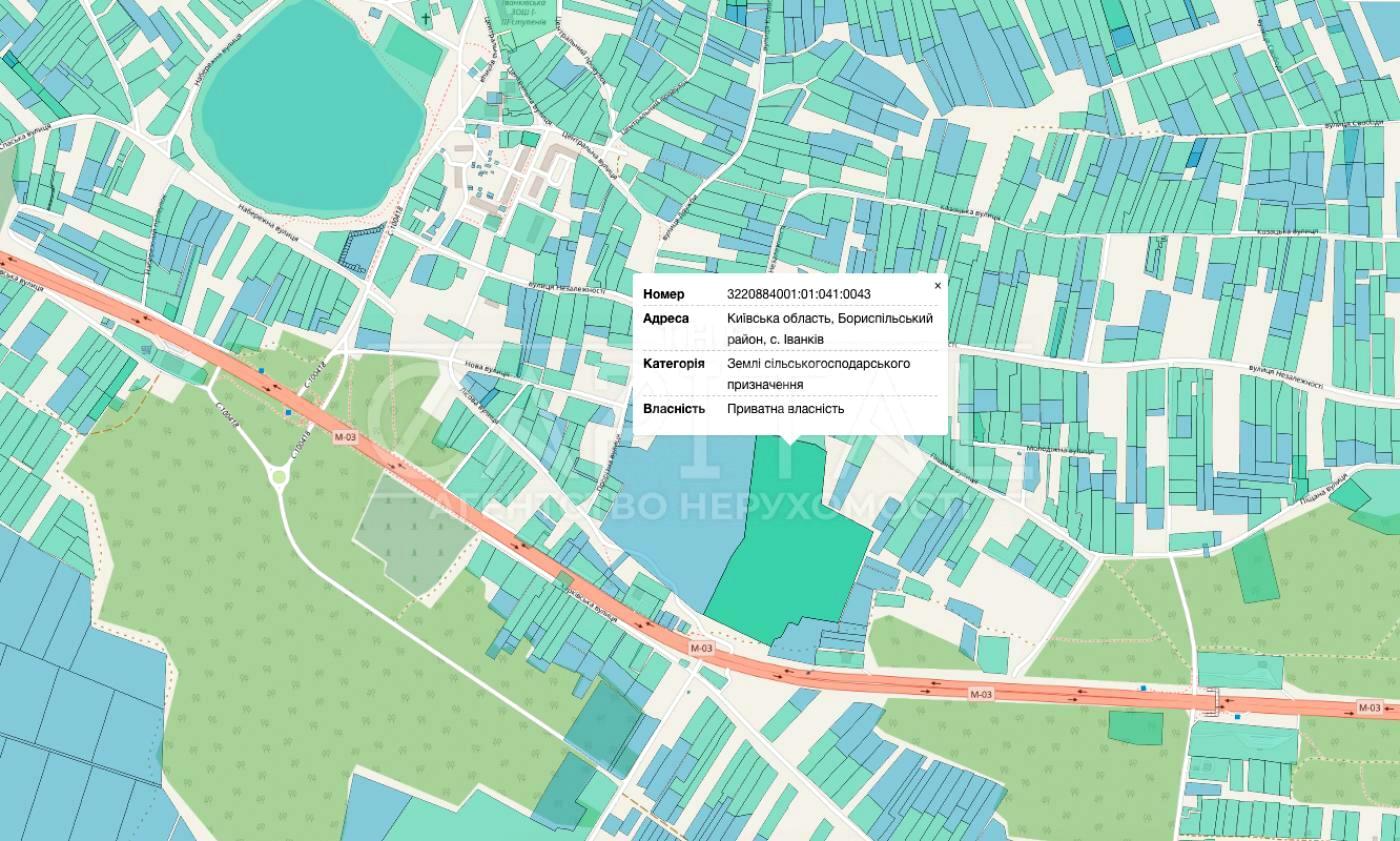
Task: Close the parcel info popup
Action: point(937,286)
